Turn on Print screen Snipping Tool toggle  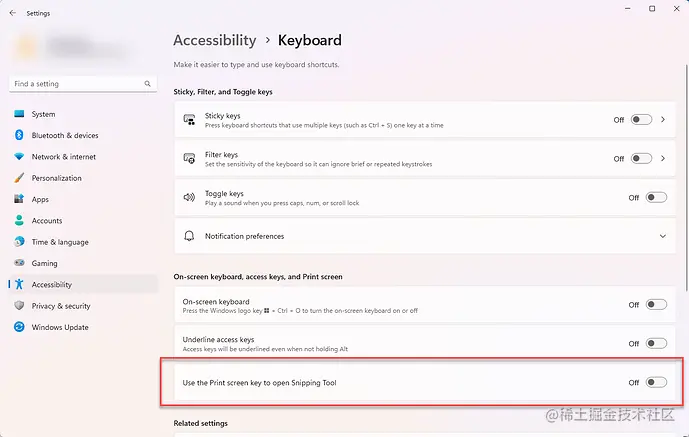pyautogui.click(x=656, y=382)
